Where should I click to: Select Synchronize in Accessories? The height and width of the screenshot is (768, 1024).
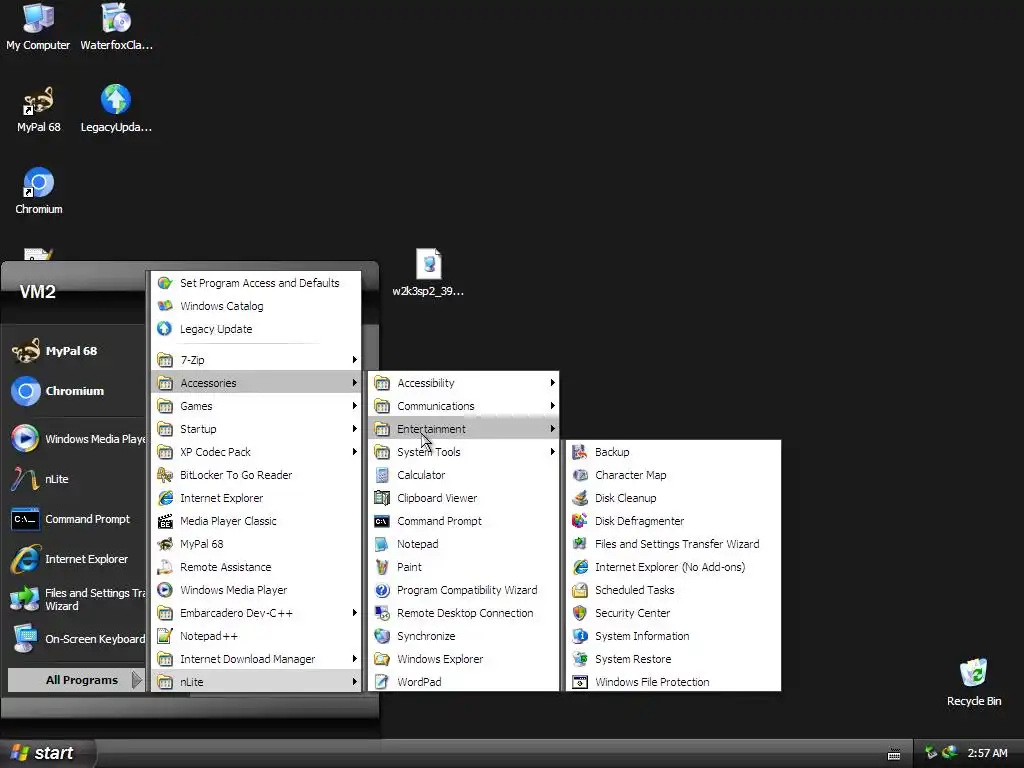tap(464, 635)
